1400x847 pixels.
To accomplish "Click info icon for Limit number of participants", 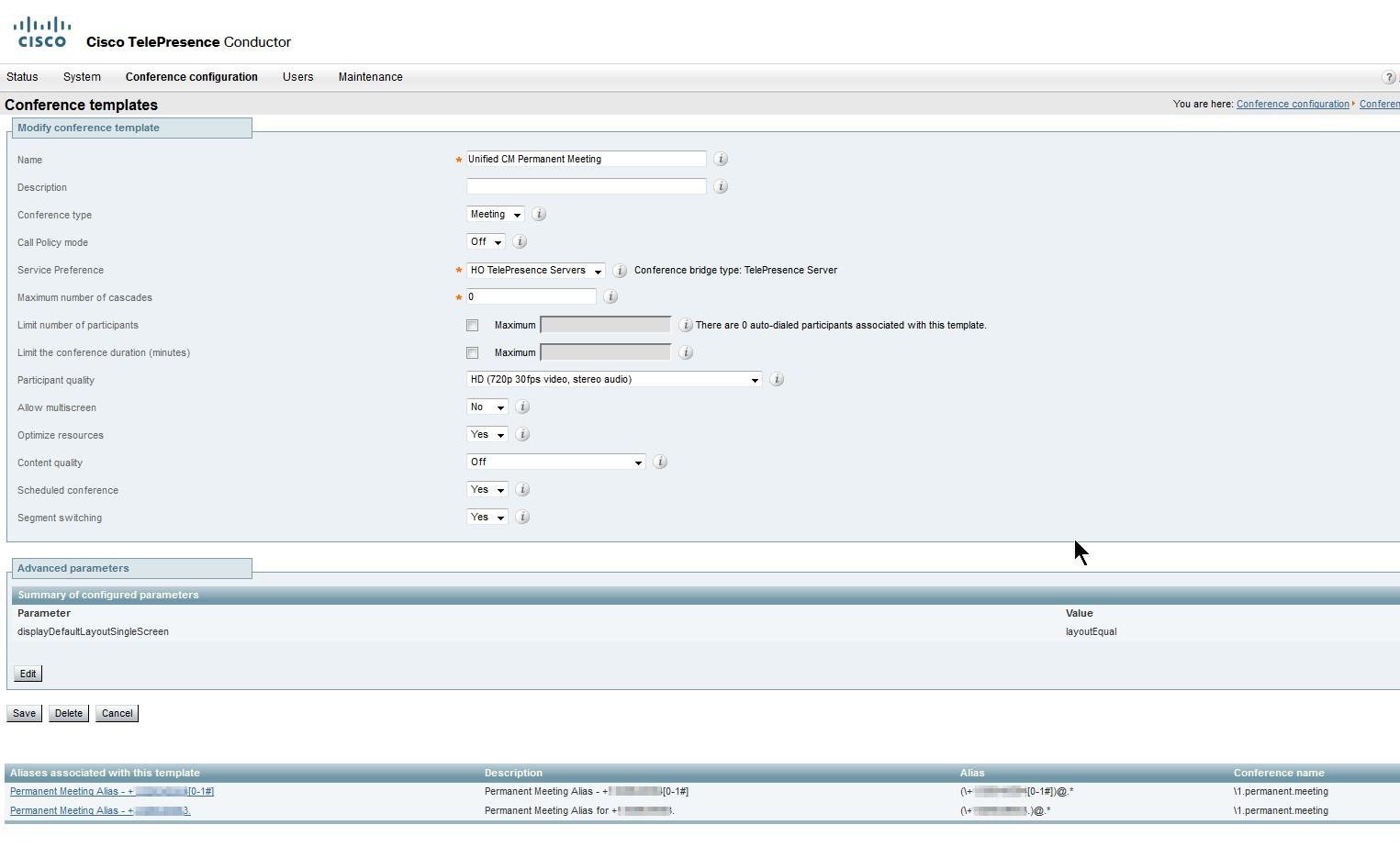I will pos(685,325).
